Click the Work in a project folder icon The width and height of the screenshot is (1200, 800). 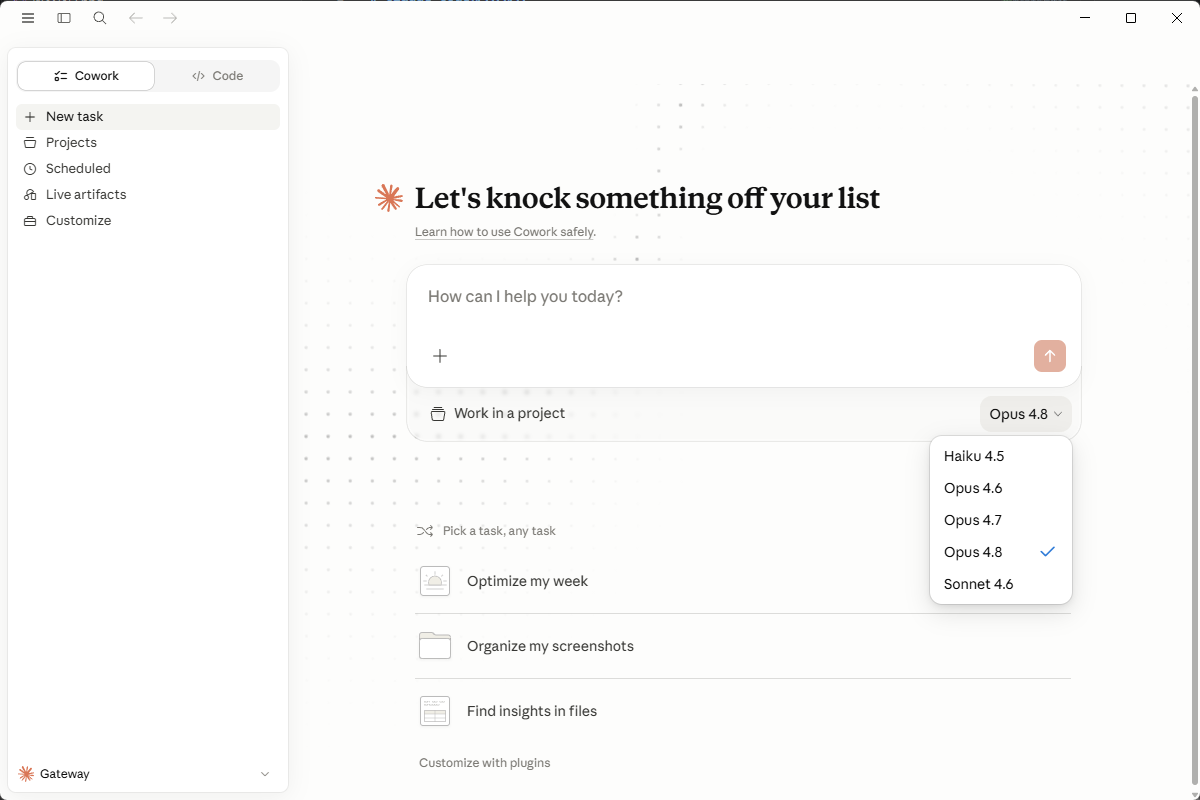pyautogui.click(x=438, y=414)
